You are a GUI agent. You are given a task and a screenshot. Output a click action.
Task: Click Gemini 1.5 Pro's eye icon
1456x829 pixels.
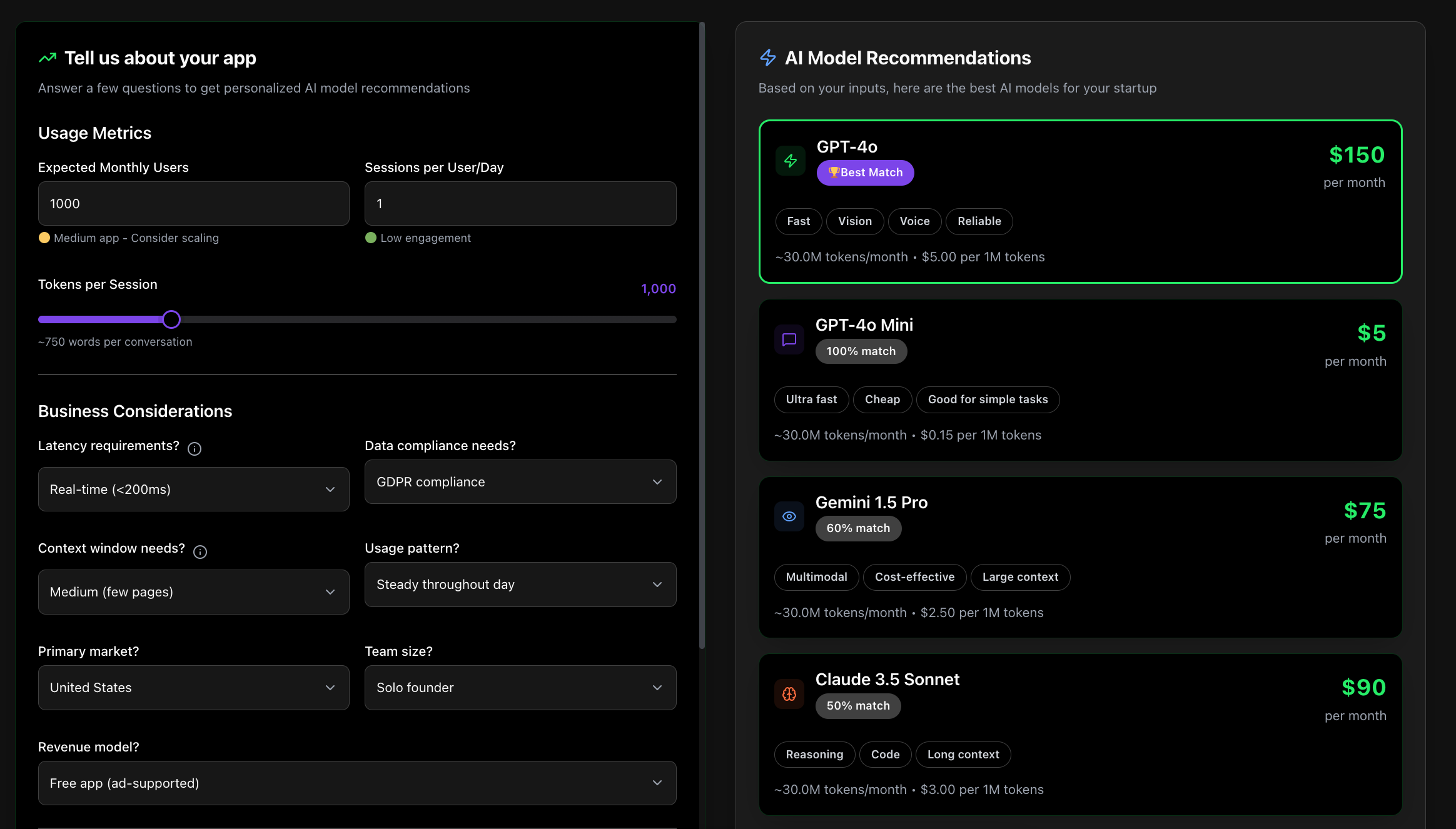789,516
